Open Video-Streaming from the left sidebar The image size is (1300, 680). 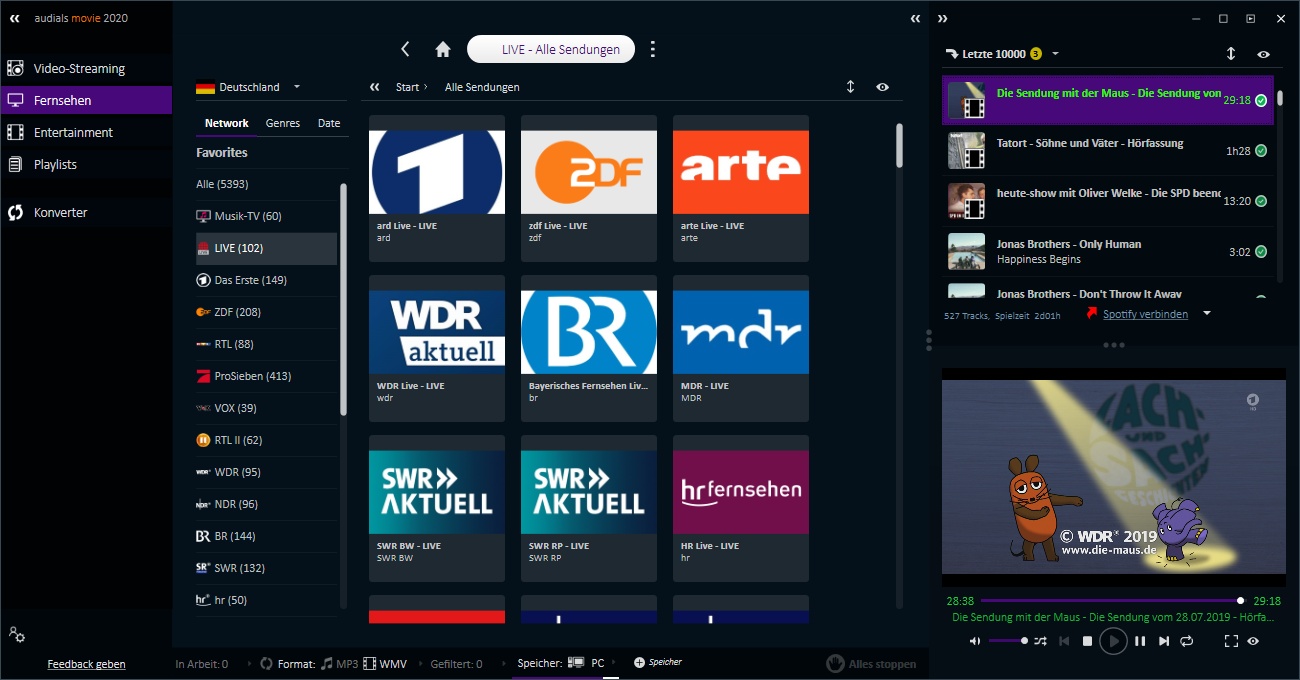click(79, 69)
